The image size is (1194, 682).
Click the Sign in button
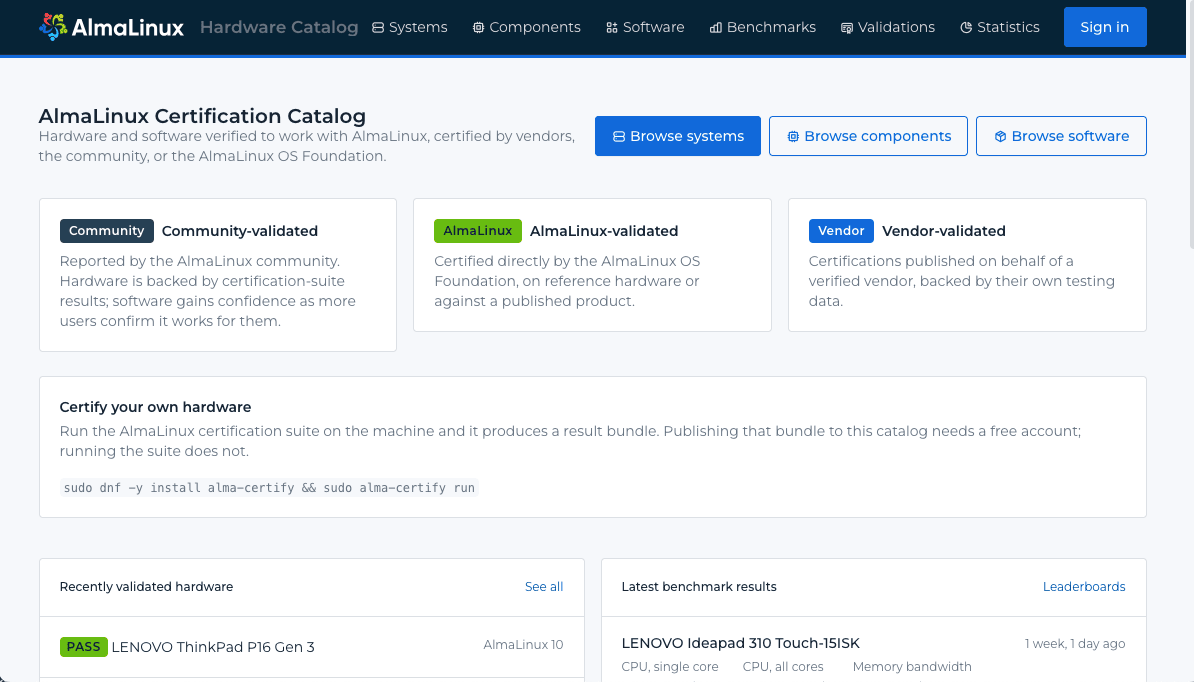[x=1105, y=27]
